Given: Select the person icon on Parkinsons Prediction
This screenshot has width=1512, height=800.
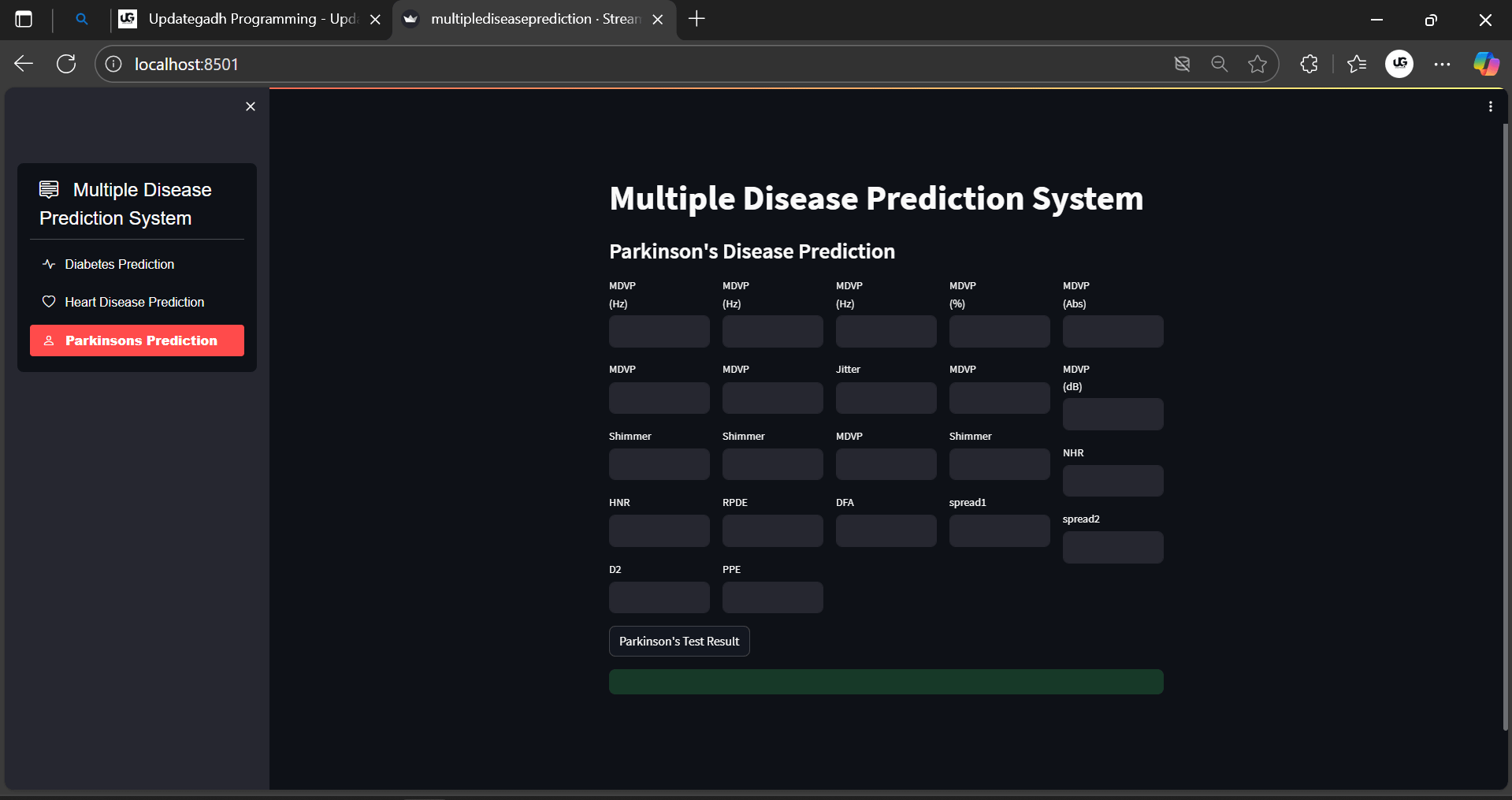Looking at the screenshot, I should click(x=50, y=340).
